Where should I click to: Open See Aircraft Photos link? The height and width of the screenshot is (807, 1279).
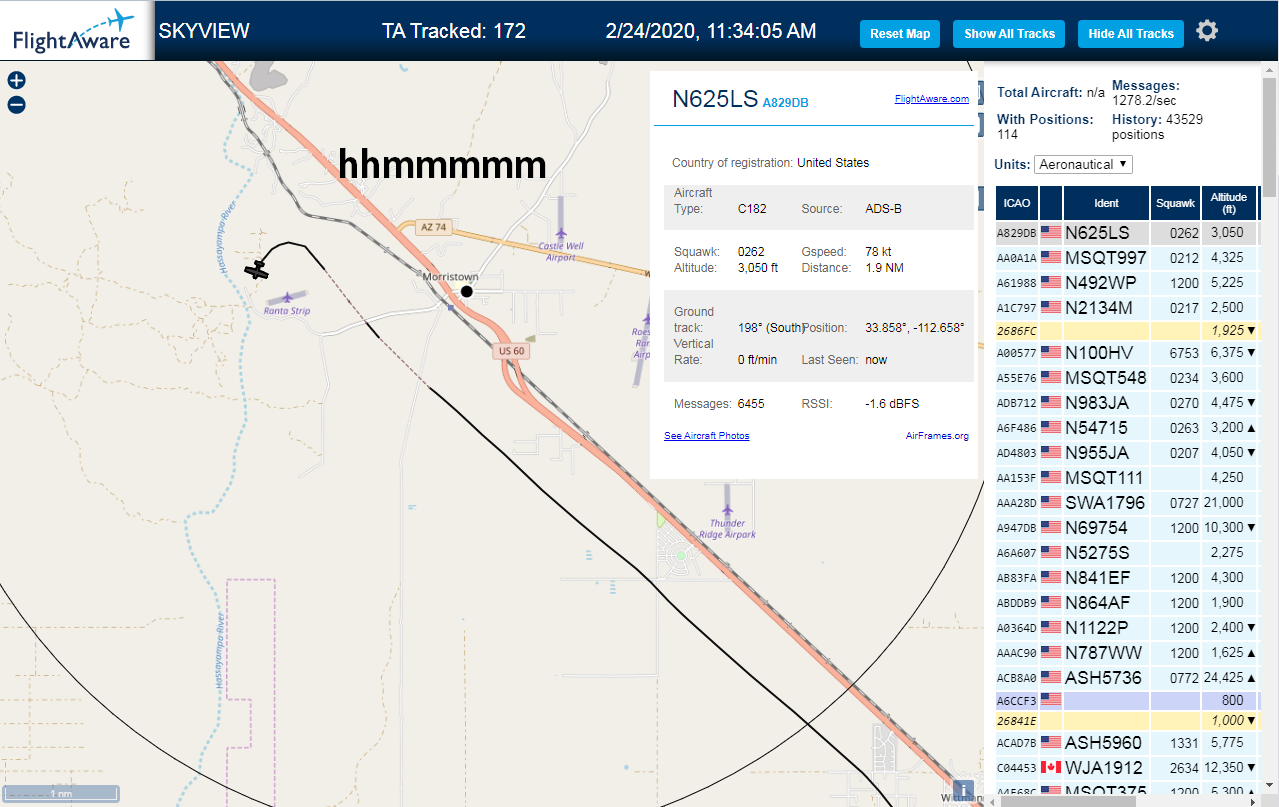tap(706, 436)
